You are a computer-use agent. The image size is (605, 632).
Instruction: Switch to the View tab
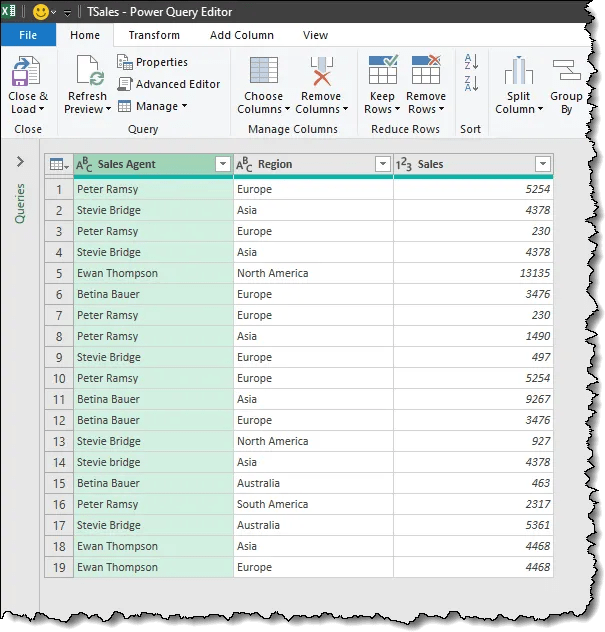[x=315, y=35]
